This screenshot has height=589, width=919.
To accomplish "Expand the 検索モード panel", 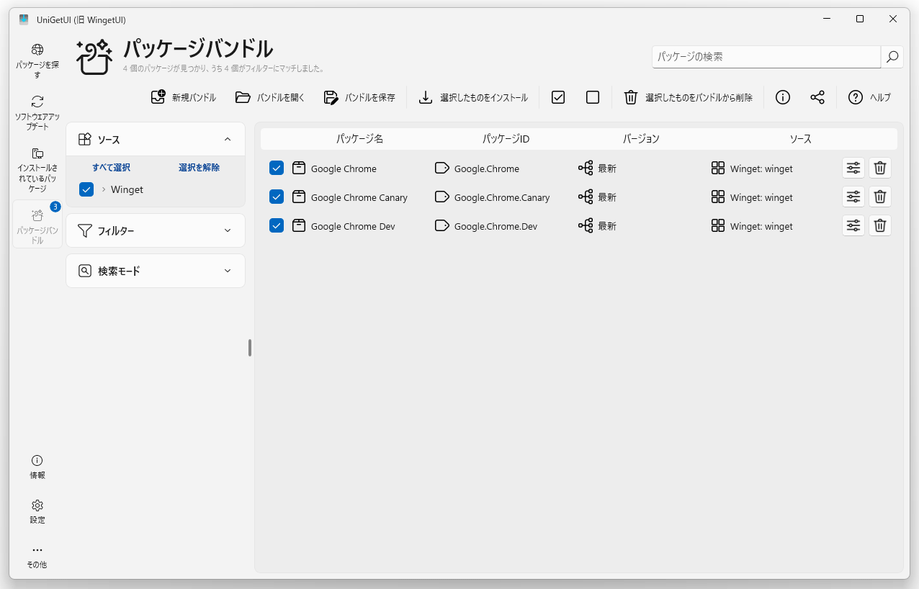I will point(227,271).
